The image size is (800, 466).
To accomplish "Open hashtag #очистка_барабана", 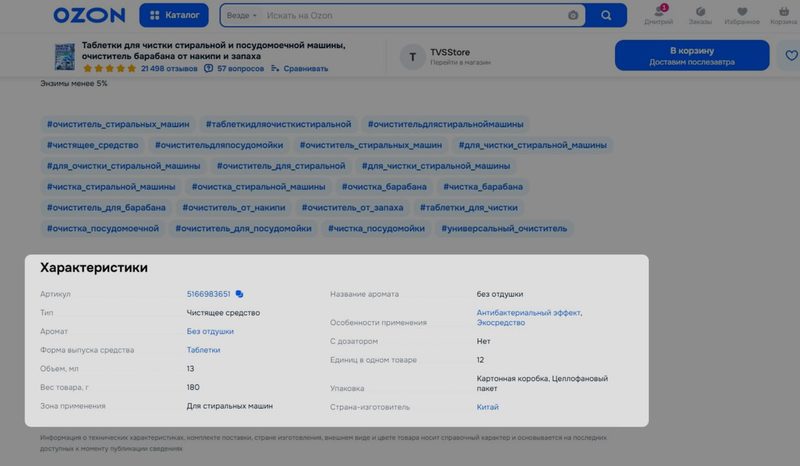I will pyautogui.click(x=384, y=187).
